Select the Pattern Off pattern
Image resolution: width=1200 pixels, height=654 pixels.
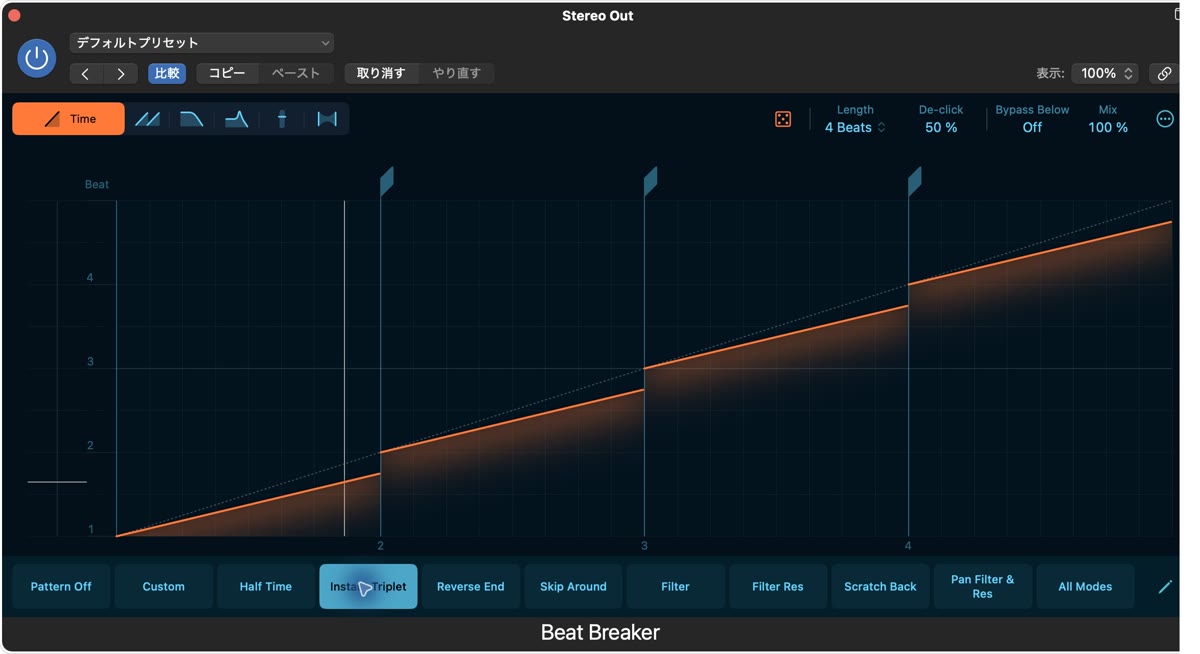pos(61,587)
